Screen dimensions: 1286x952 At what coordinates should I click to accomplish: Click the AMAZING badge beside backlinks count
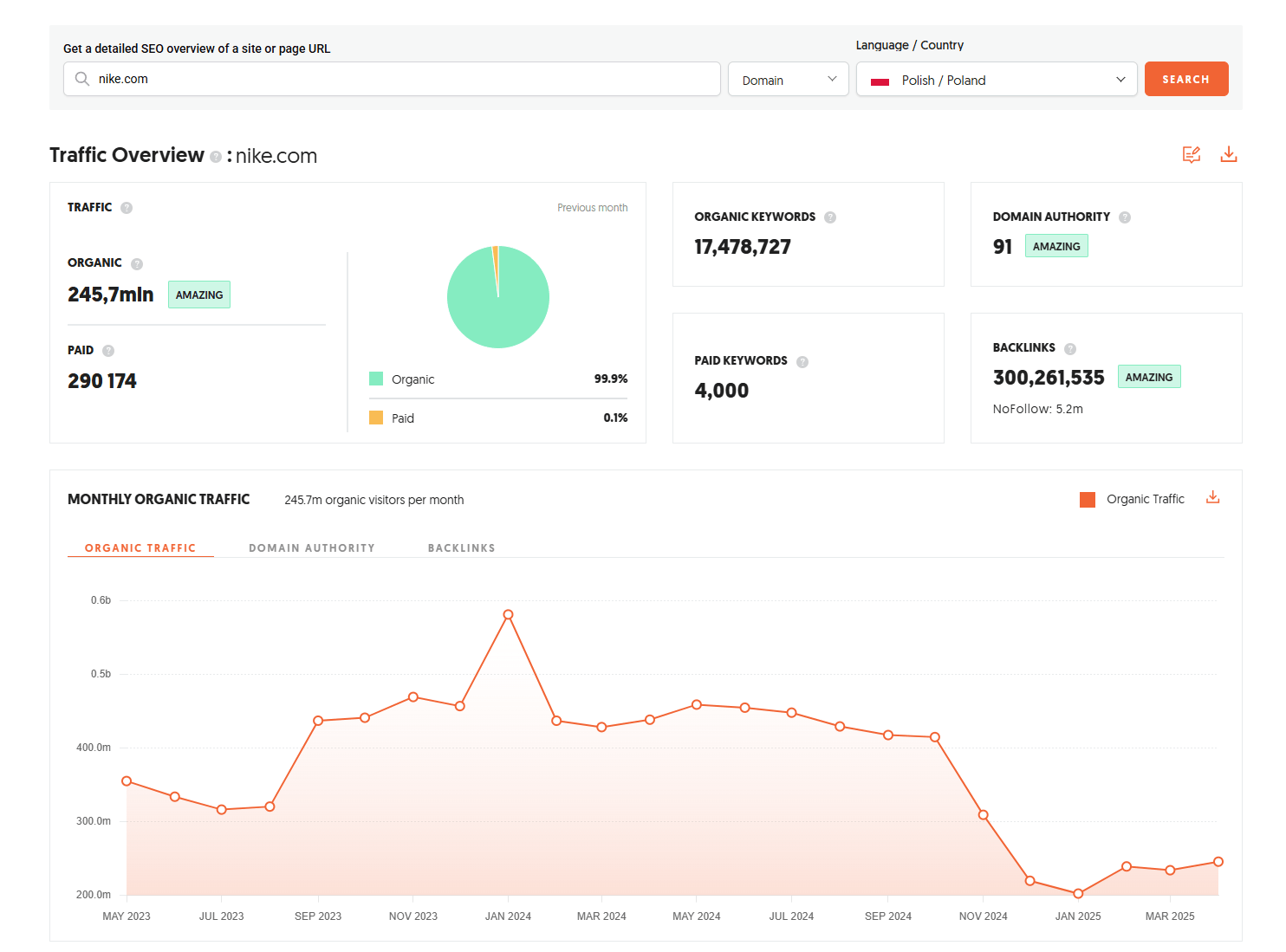(x=1149, y=377)
